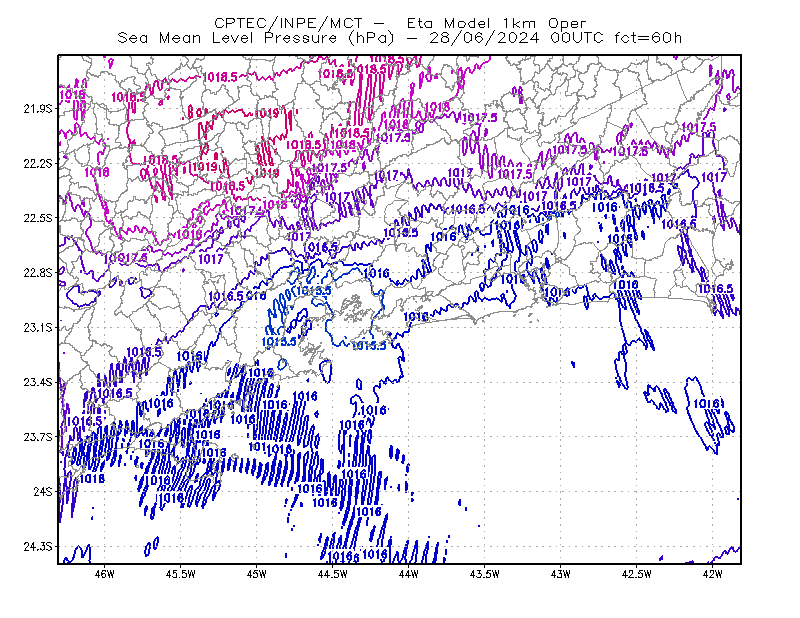
Task: Click the 44.5W longitude axis label
Action: 333,574
